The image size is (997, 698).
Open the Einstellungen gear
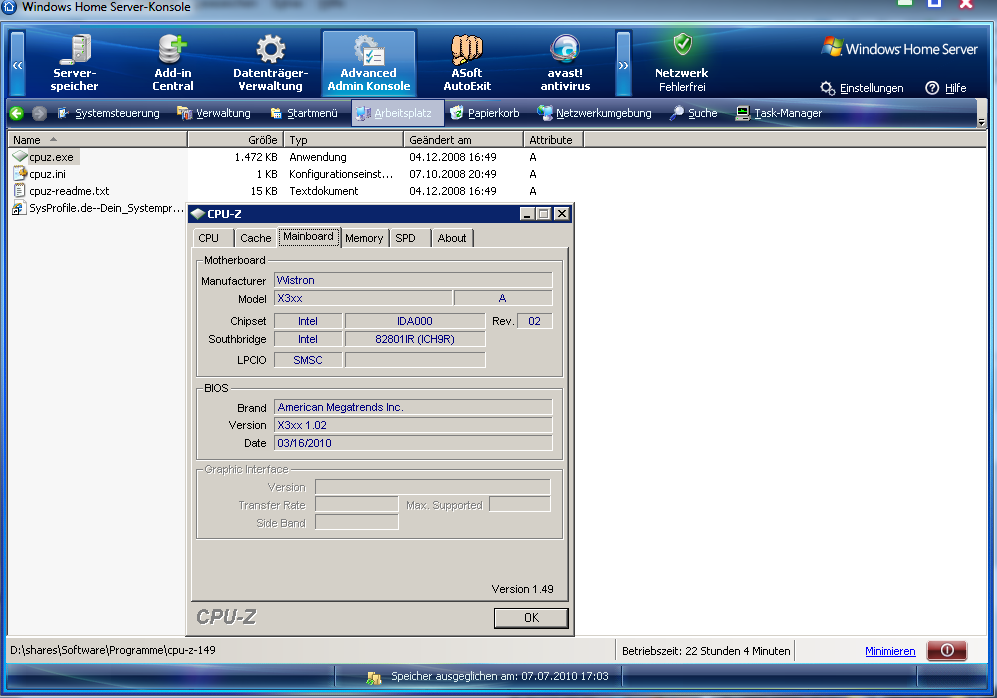(x=861, y=88)
